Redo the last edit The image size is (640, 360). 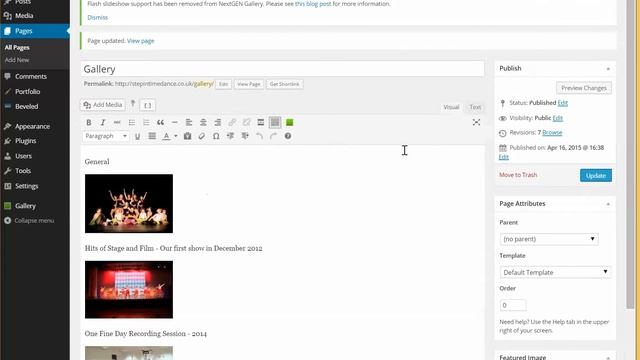pyautogui.click(x=273, y=136)
